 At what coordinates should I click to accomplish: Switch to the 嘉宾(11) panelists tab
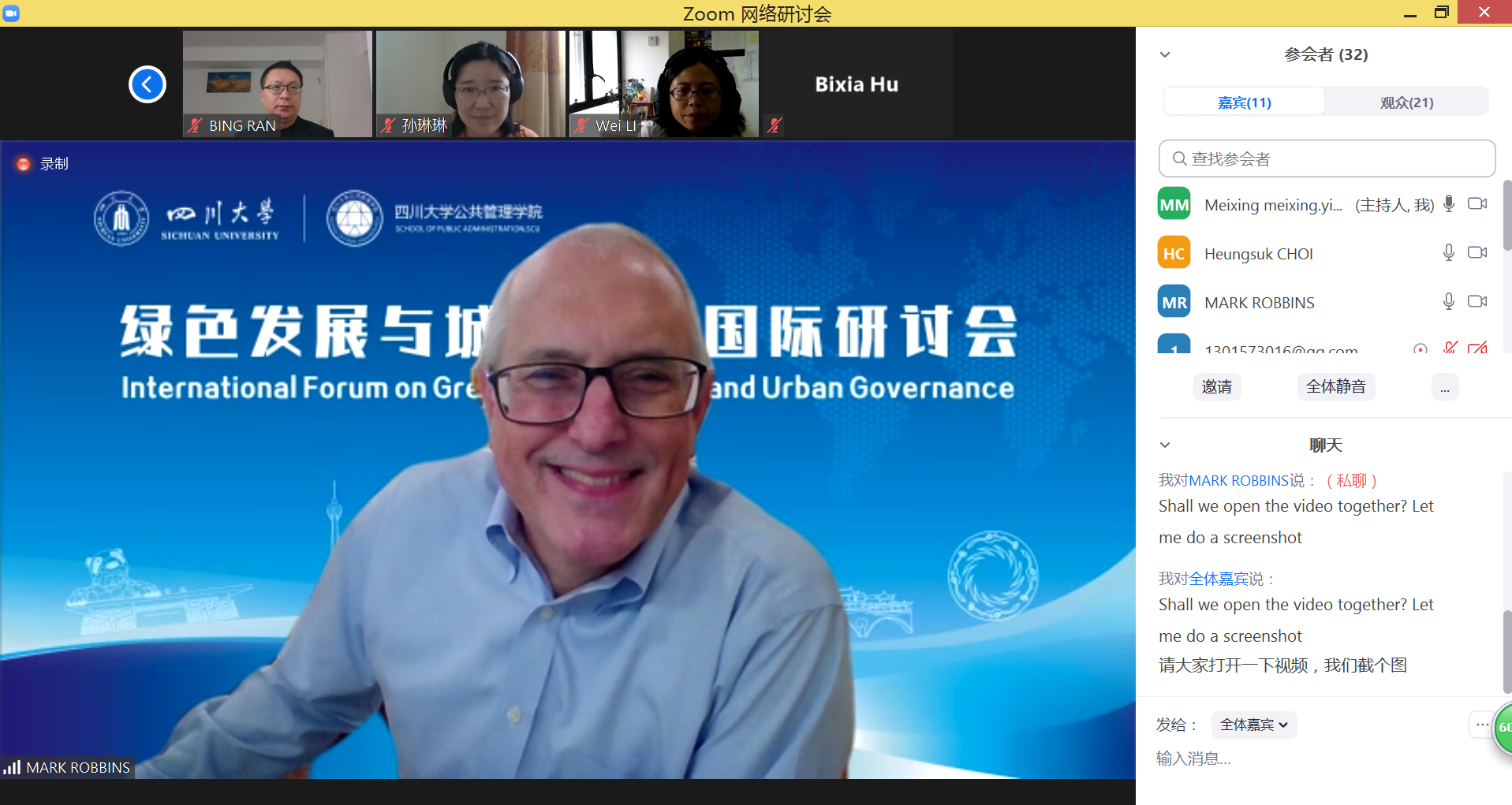1244,102
